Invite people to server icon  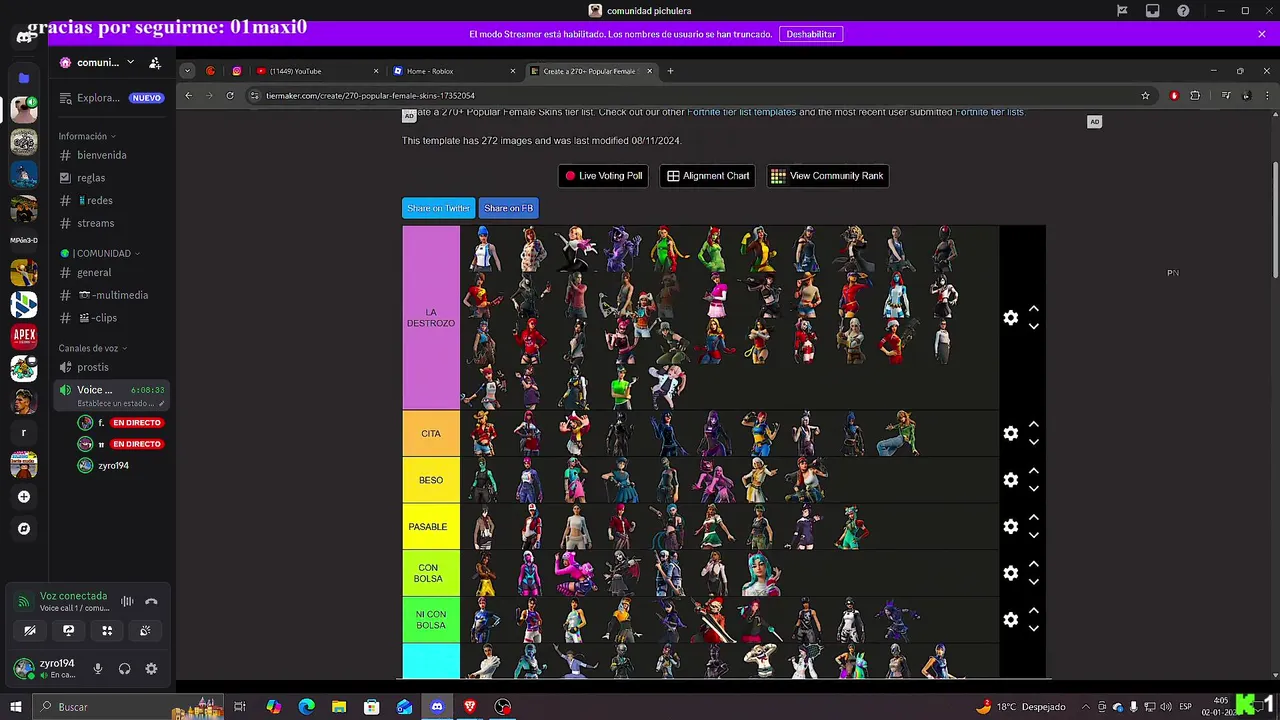click(x=155, y=62)
